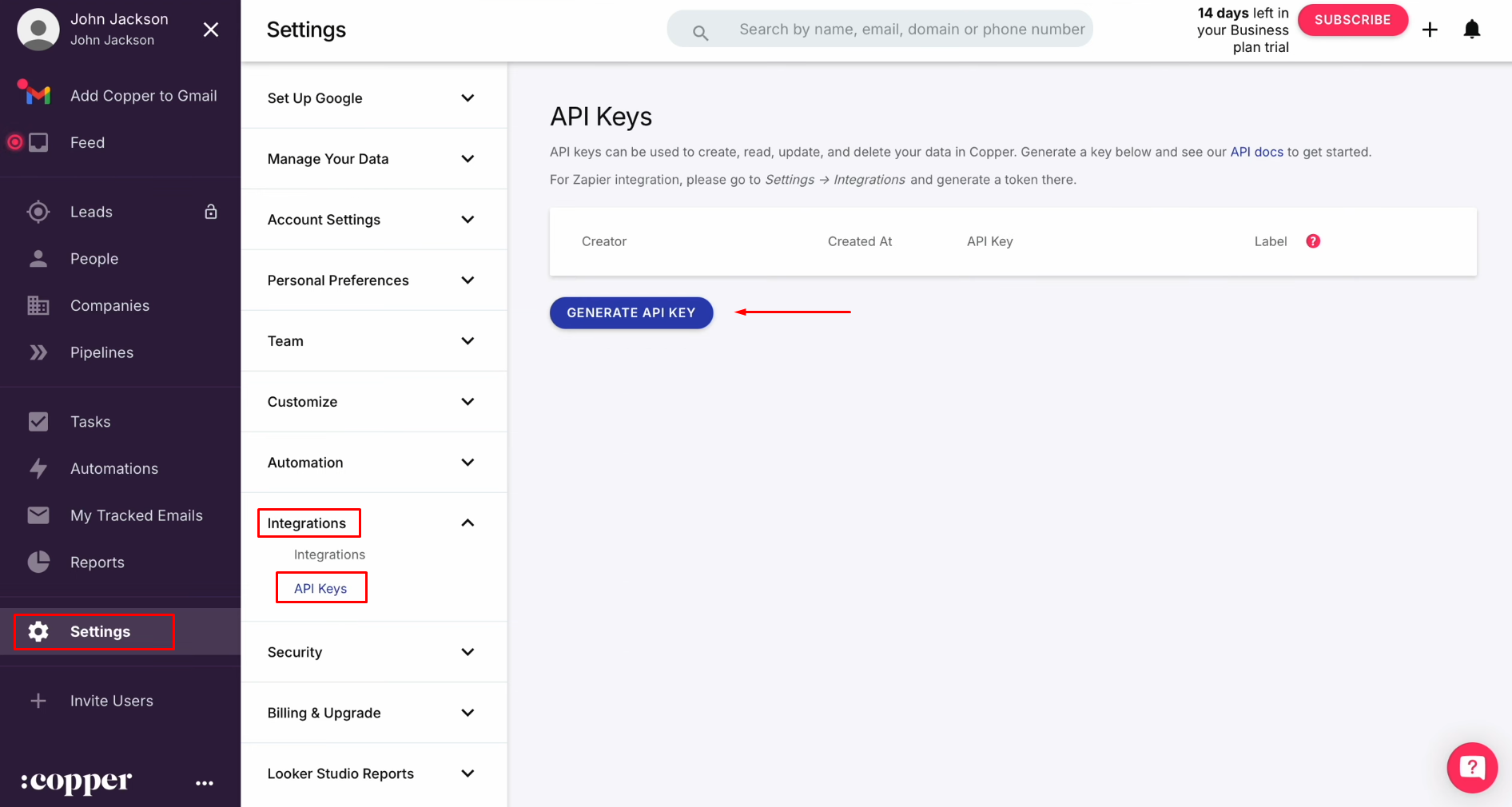Click the Gmail icon beside Add Copper

click(x=38, y=95)
